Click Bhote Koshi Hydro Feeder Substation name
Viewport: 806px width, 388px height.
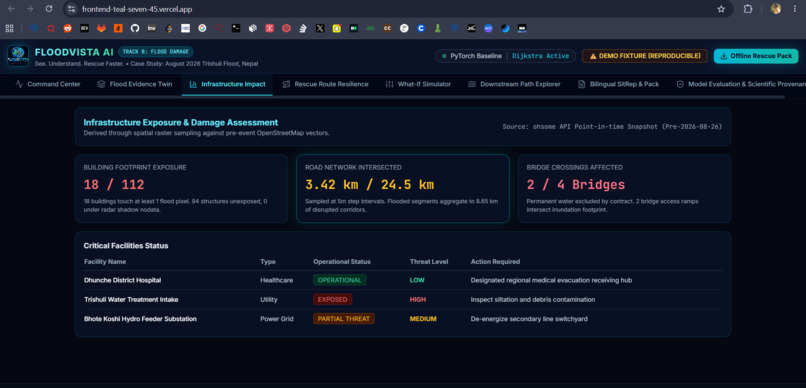(140, 319)
